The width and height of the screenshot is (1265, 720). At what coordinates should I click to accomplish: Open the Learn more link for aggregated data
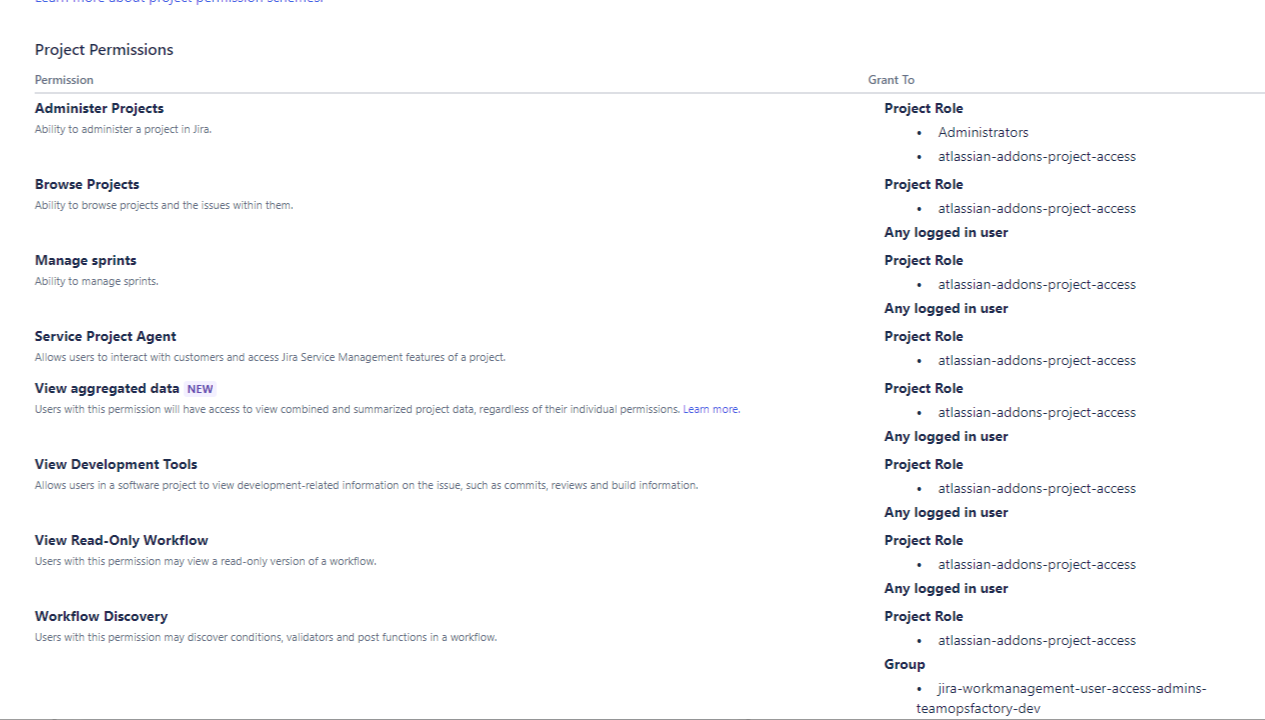coord(711,409)
